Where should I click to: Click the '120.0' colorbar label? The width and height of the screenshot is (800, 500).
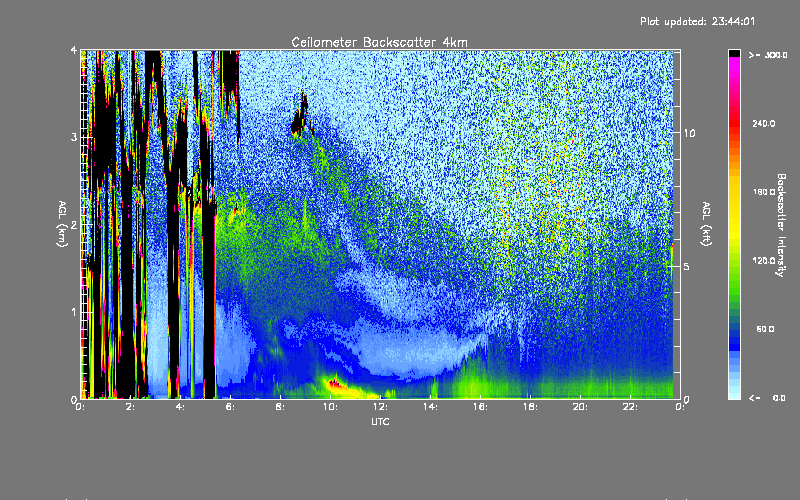click(764, 260)
